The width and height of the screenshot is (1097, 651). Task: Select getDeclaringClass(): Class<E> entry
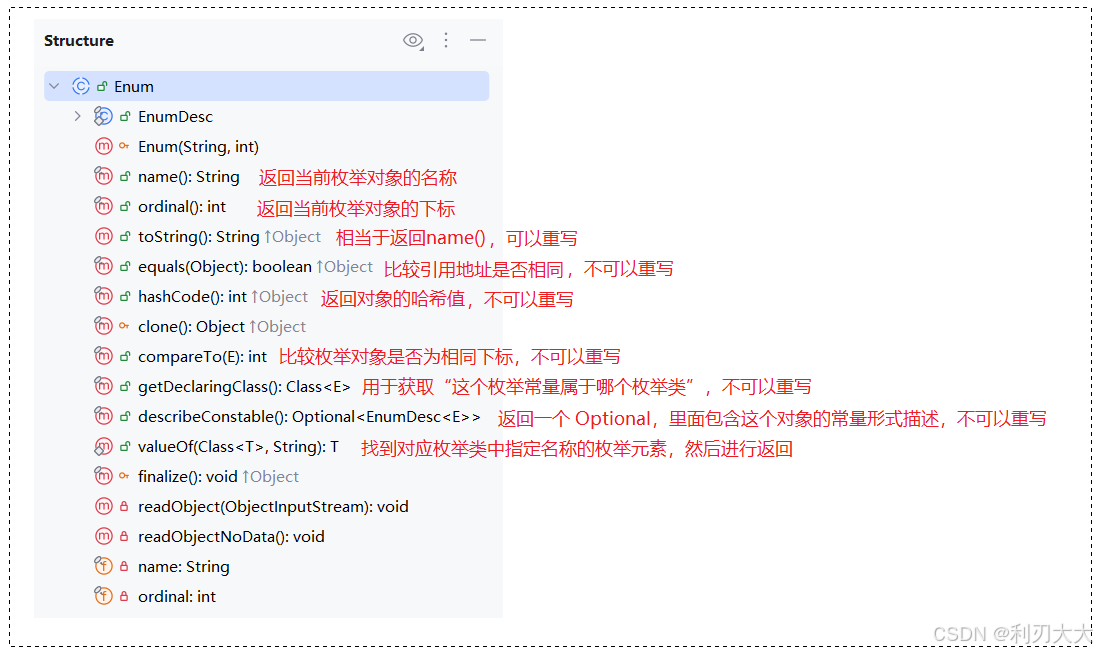(x=244, y=387)
